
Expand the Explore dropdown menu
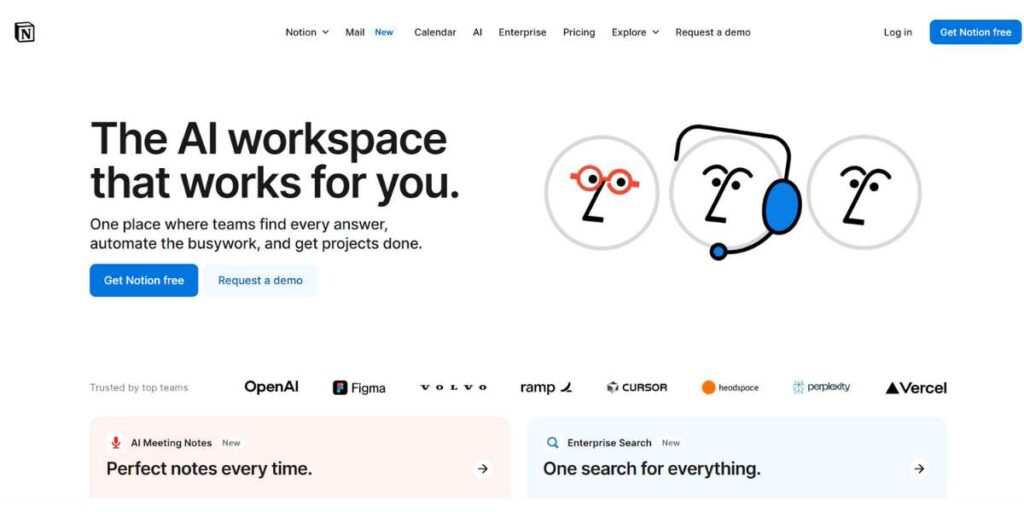pyautogui.click(x=635, y=32)
